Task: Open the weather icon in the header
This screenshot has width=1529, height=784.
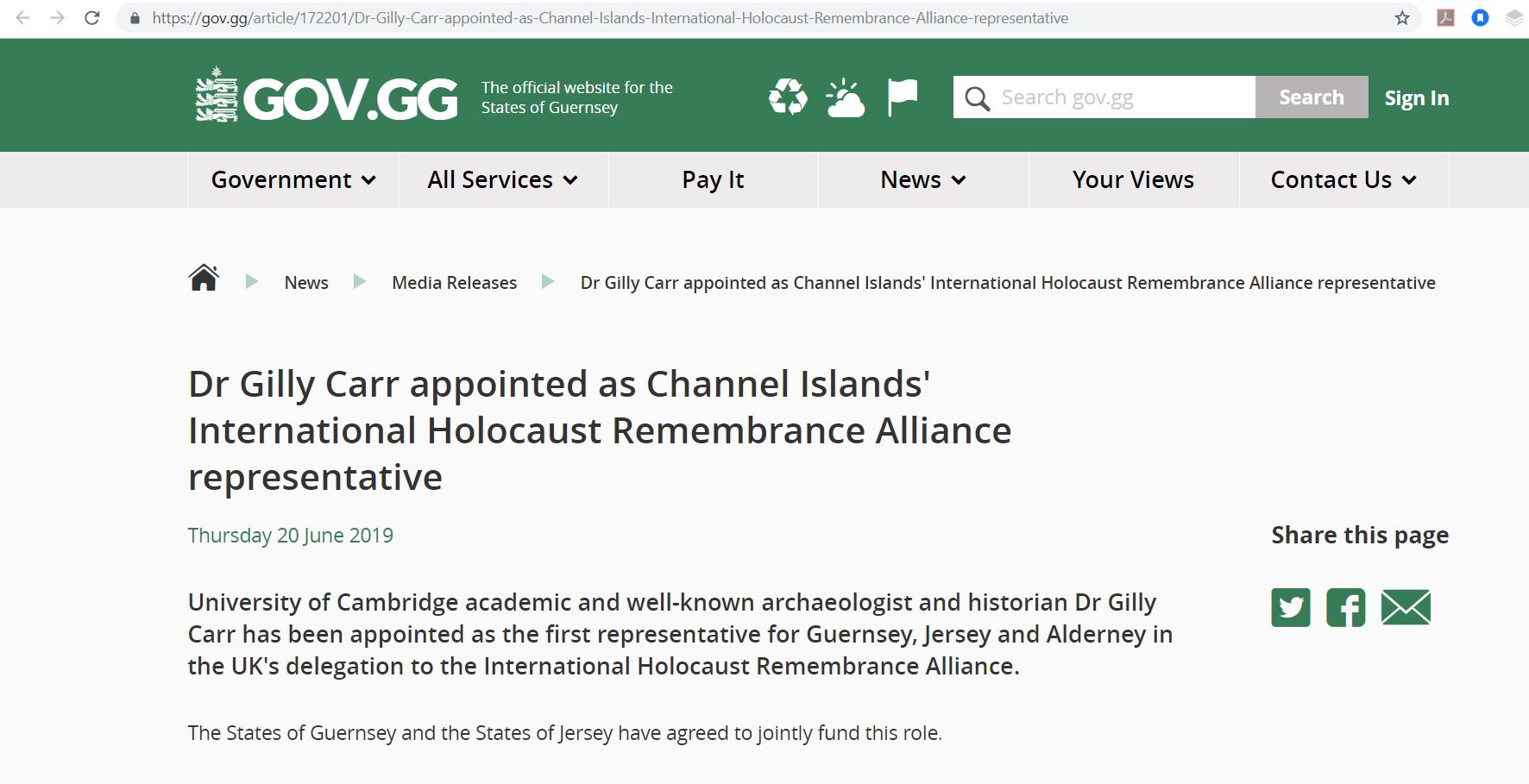Action: (845, 97)
